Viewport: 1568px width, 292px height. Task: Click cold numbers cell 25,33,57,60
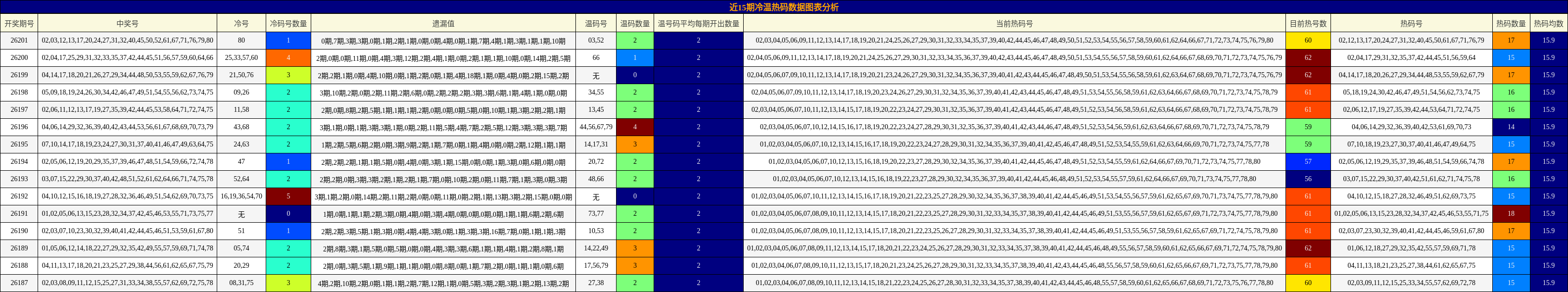pos(241,58)
